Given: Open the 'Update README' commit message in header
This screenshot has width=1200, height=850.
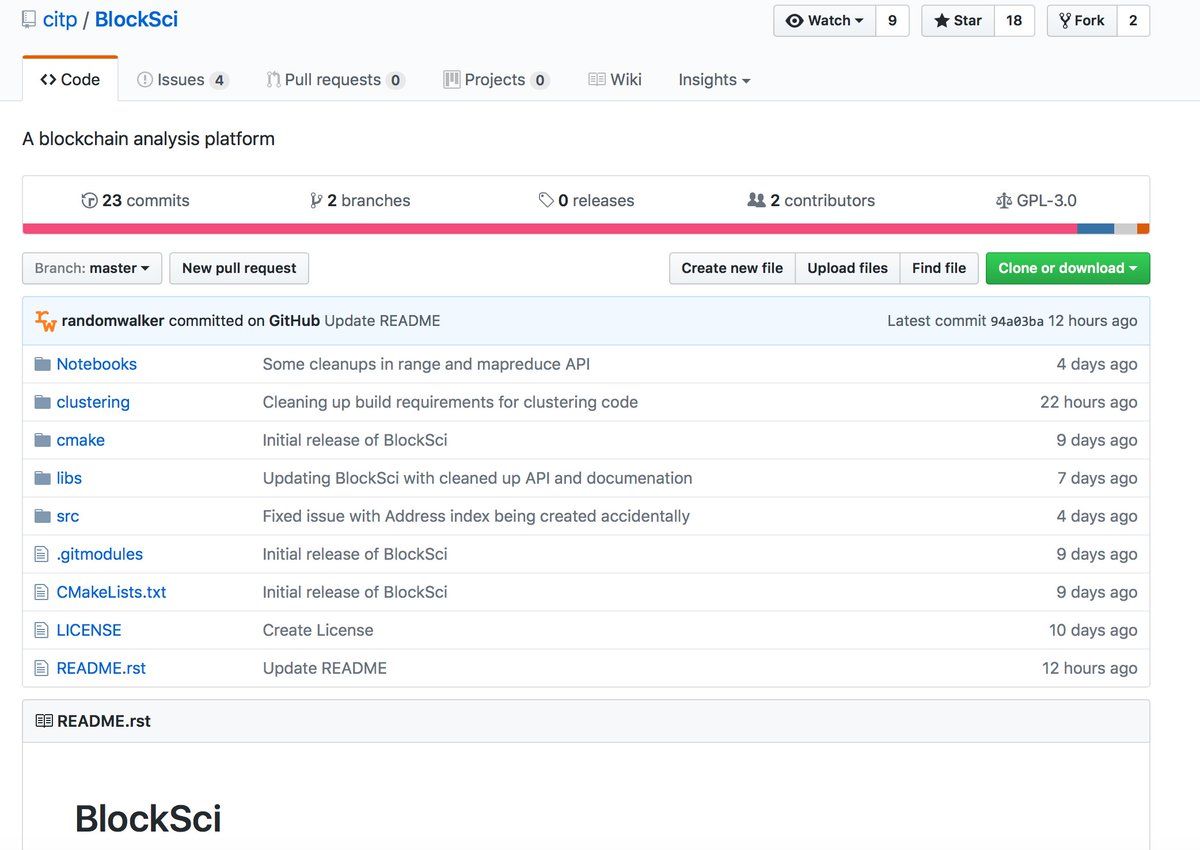Looking at the screenshot, I should pos(382,321).
